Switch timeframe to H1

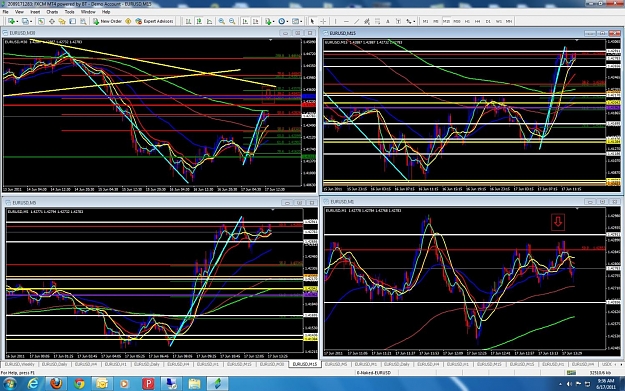467,21
